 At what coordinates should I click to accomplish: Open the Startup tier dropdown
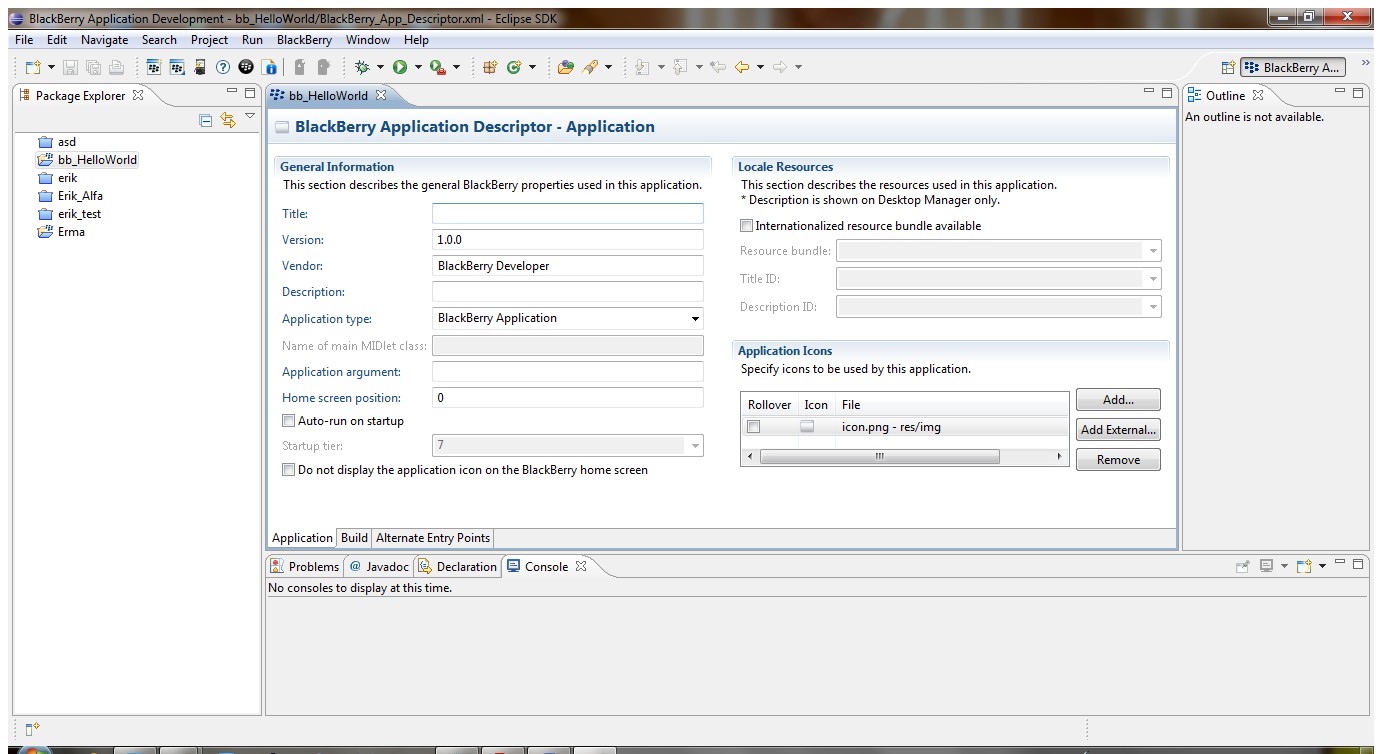point(695,446)
